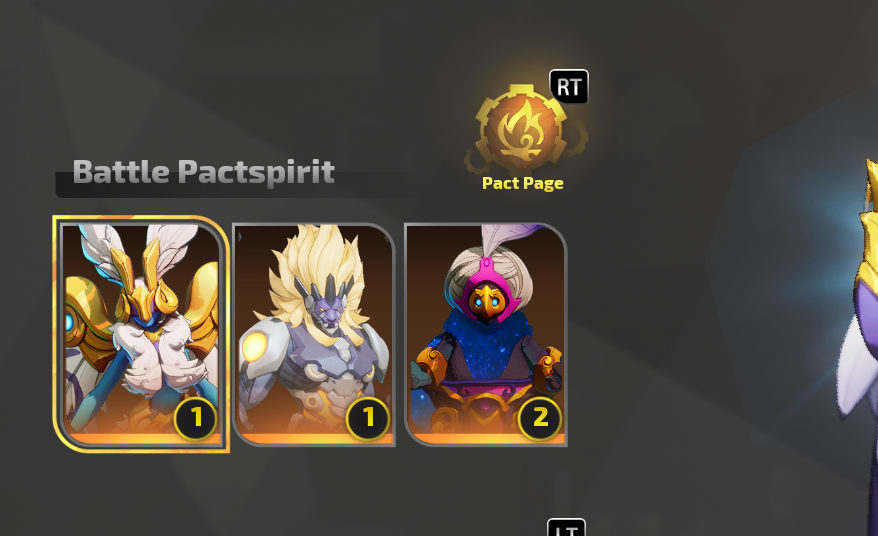This screenshot has width=878, height=536.
Task: Click the Pact Page label text
Action: click(x=522, y=183)
